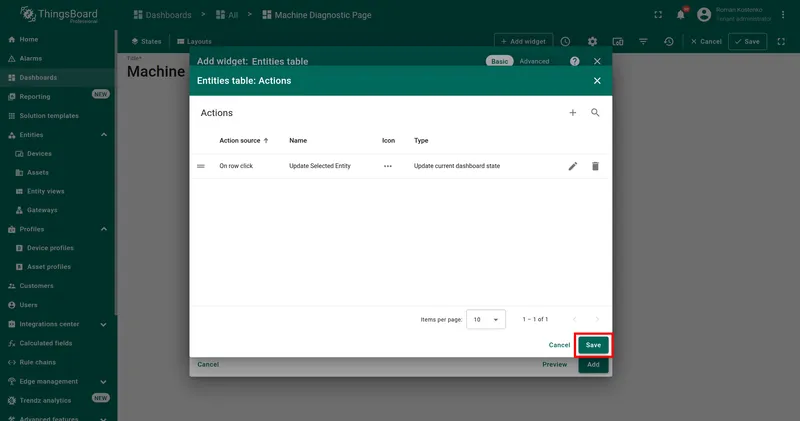Toggle dashboard fullscreen icon at toolbar end

pyautogui.click(x=781, y=41)
